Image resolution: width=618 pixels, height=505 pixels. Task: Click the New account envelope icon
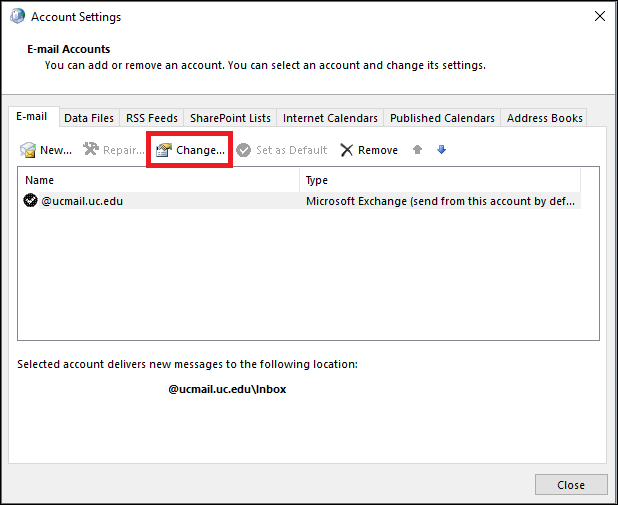tap(28, 150)
